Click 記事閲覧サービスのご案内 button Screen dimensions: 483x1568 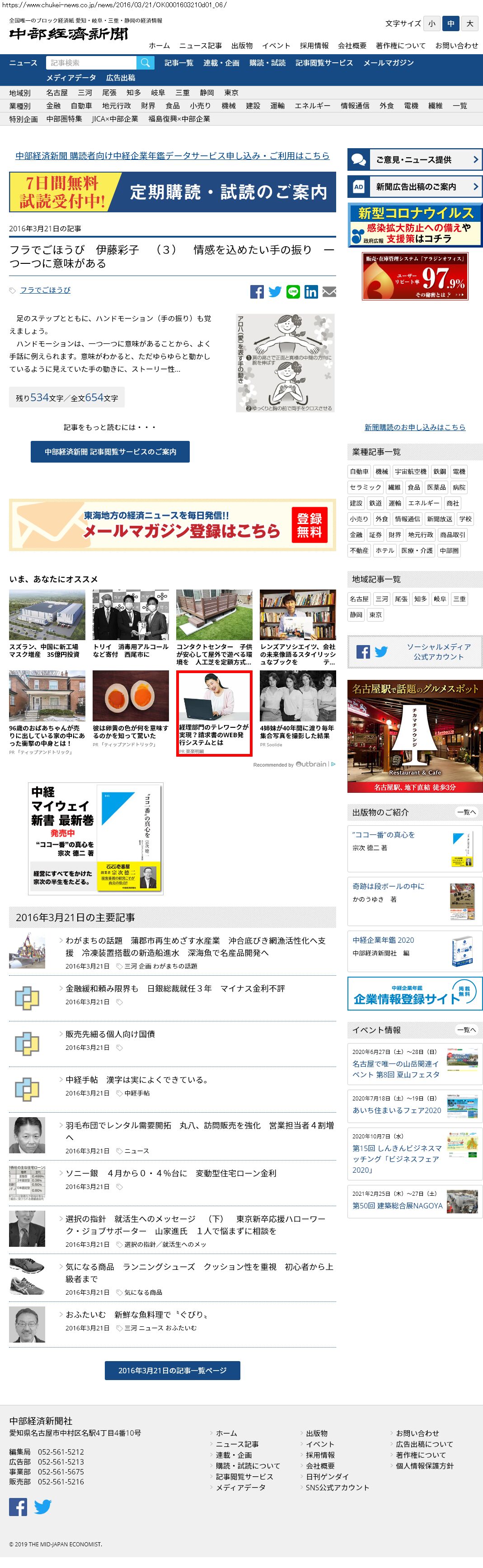110,452
